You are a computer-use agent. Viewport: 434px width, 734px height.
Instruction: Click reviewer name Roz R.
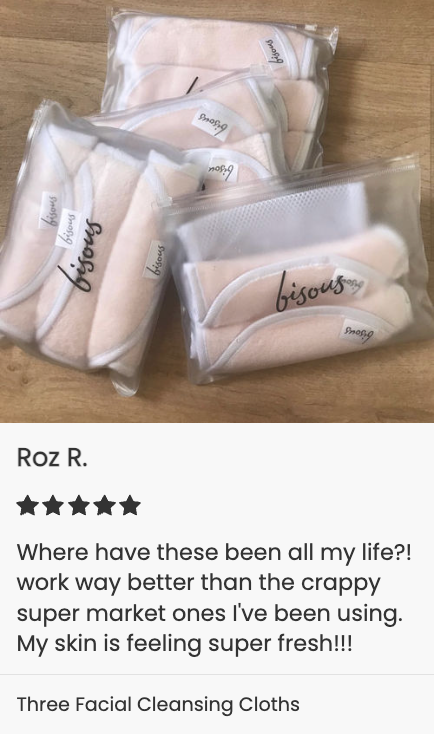point(52,457)
